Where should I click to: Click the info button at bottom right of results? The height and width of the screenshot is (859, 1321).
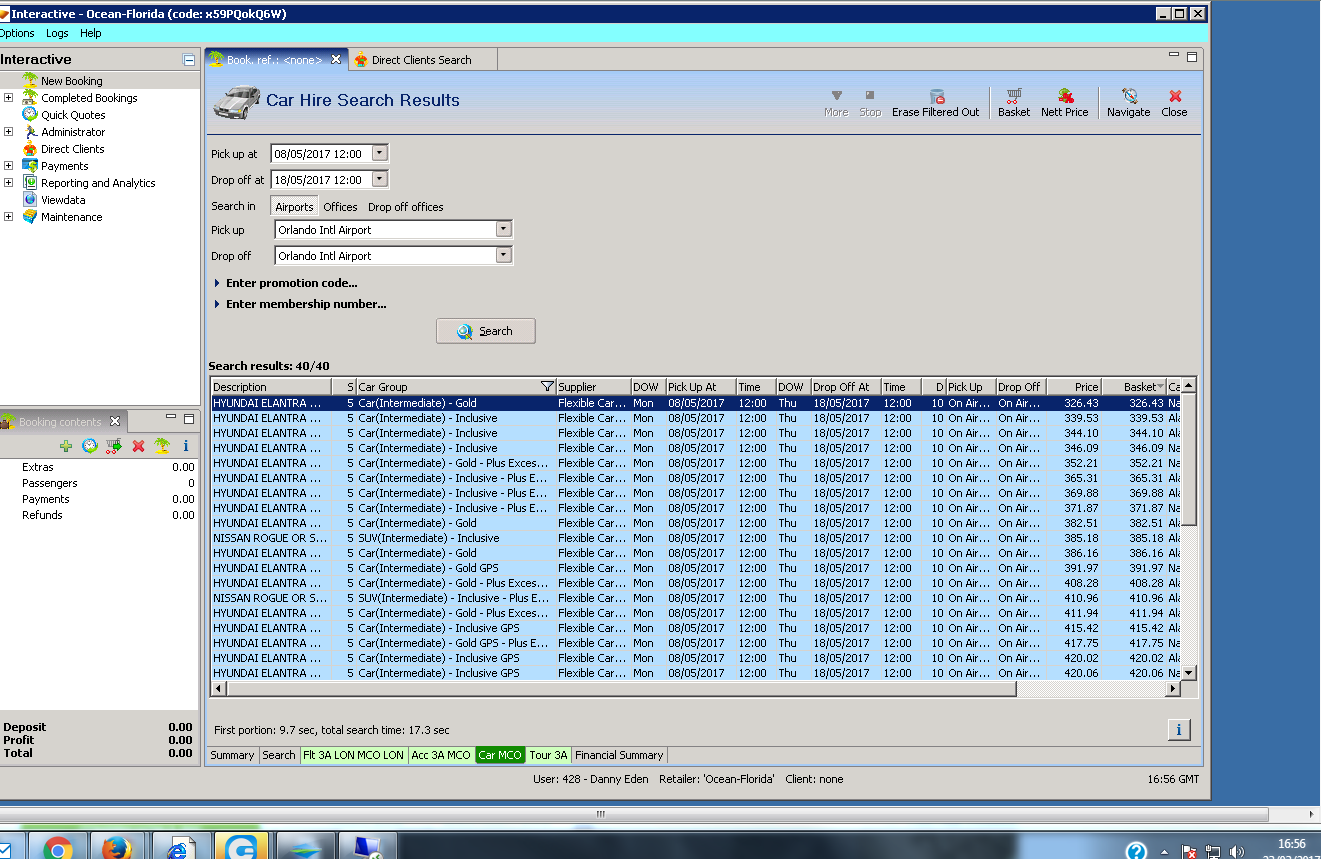(x=1178, y=730)
